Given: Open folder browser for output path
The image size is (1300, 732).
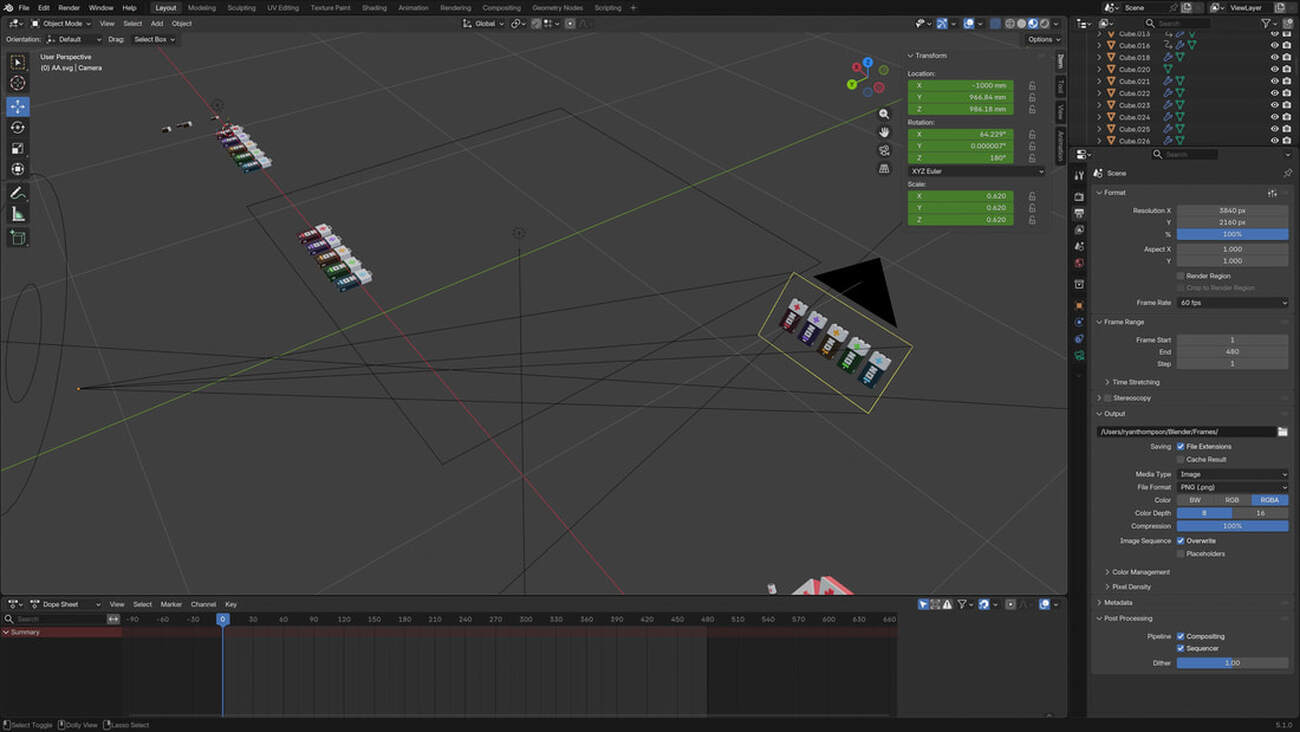Looking at the screenshot, I should click(1282, 432).
